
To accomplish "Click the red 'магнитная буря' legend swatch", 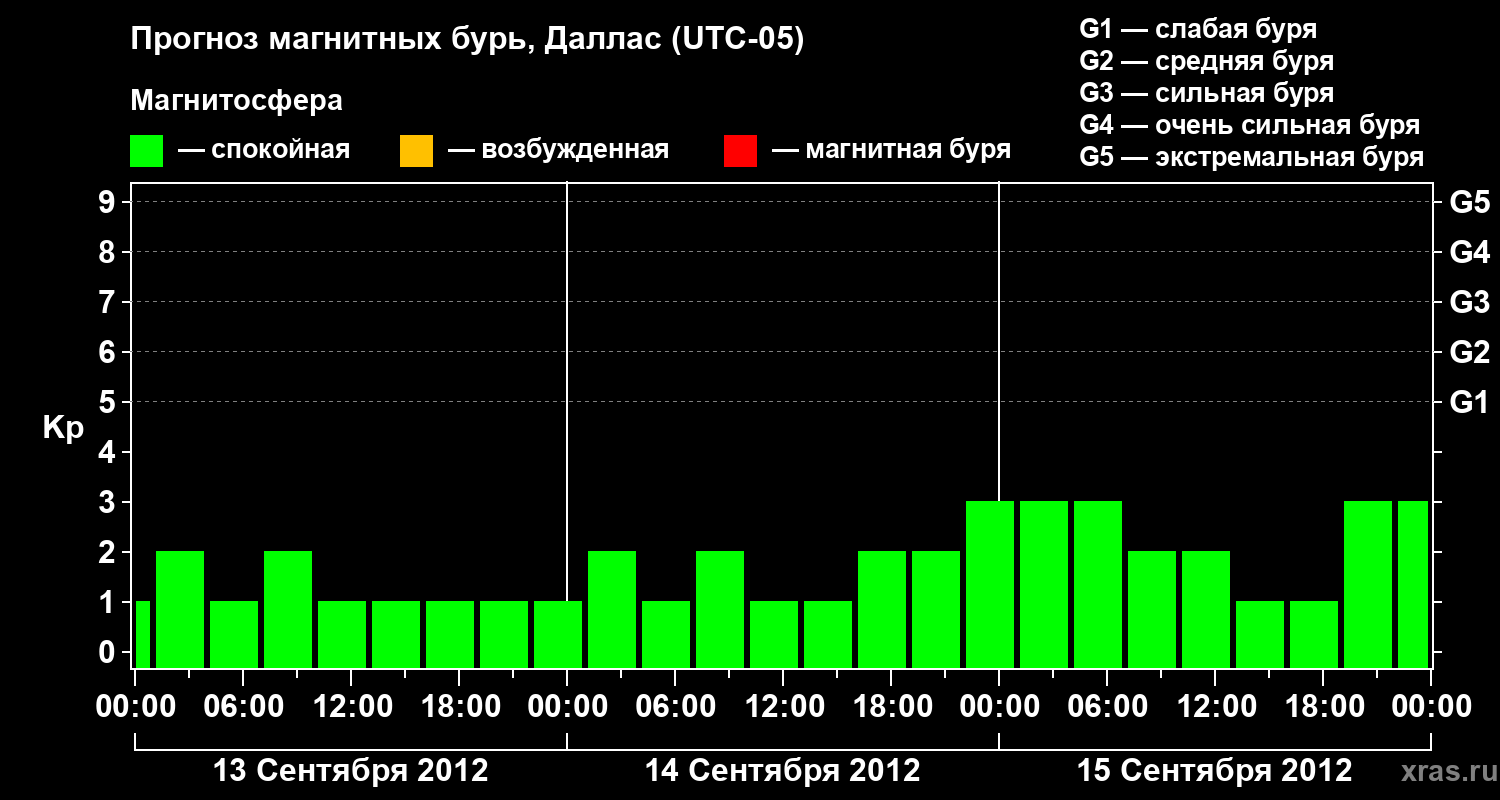I will (x=740, y=151).
